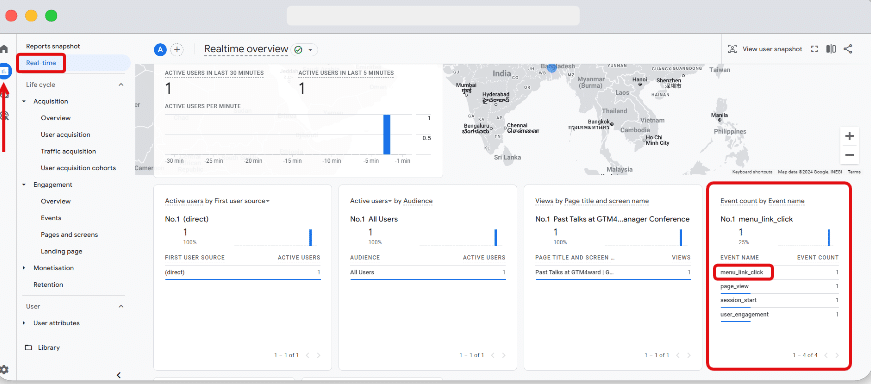Share this report using the share icon
The image size is (871, 384).
[x=848, y=49]
